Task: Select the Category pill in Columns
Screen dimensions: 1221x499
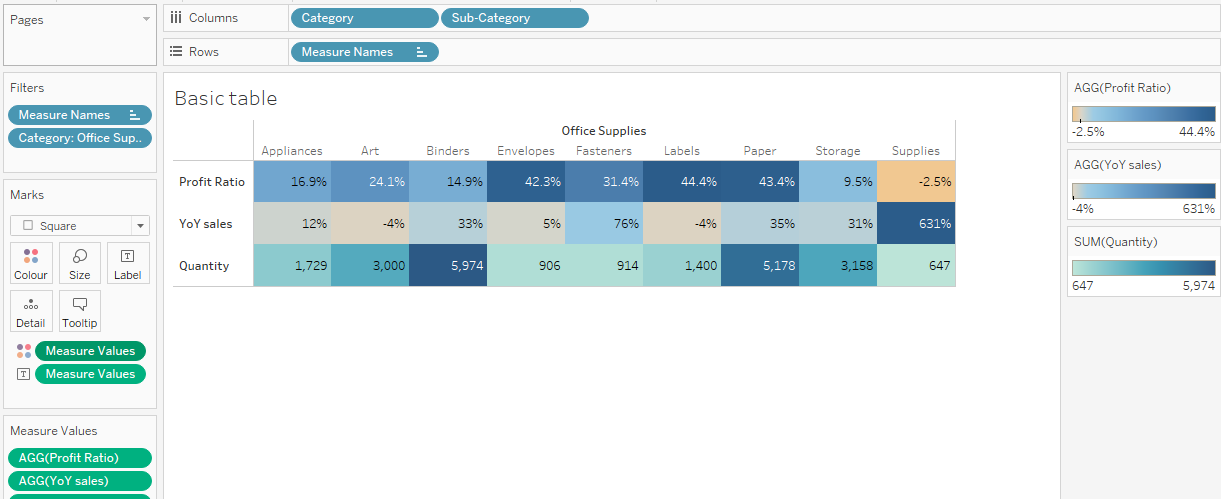Action: [x=364, y=18]
